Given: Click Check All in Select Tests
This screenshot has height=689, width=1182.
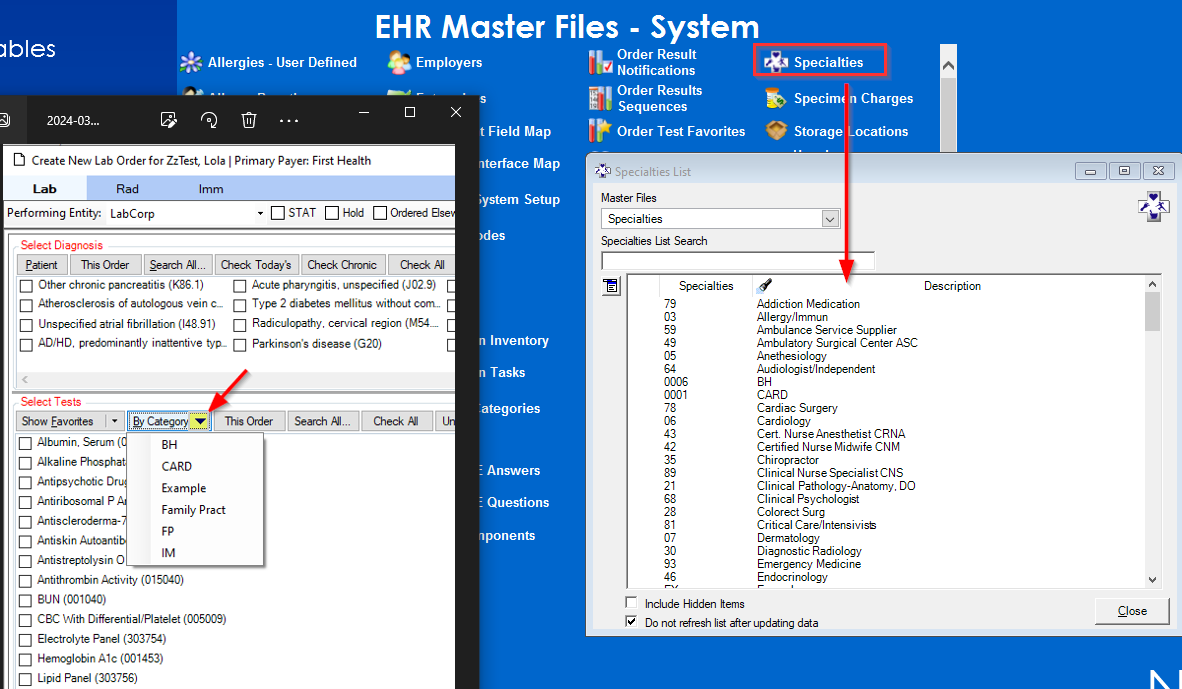Looking at the screenshot, I should 396,421.
